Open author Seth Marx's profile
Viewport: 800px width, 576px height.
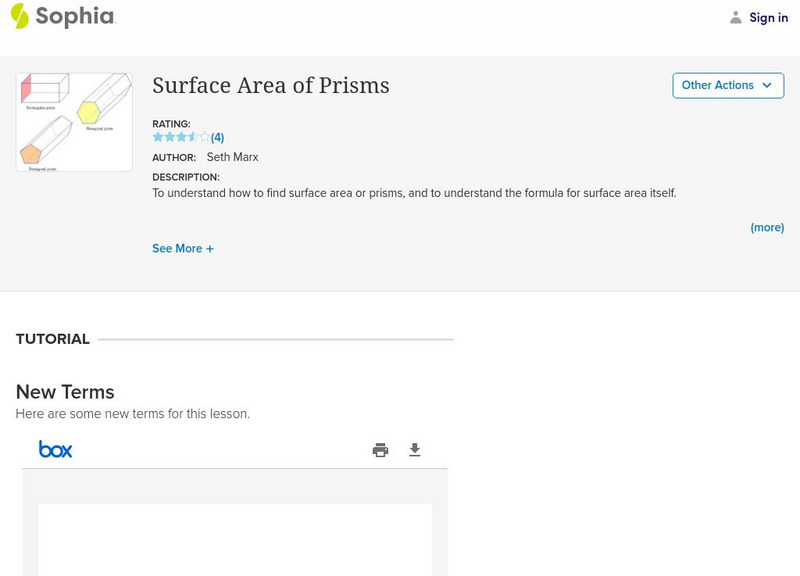click(232, 157)
